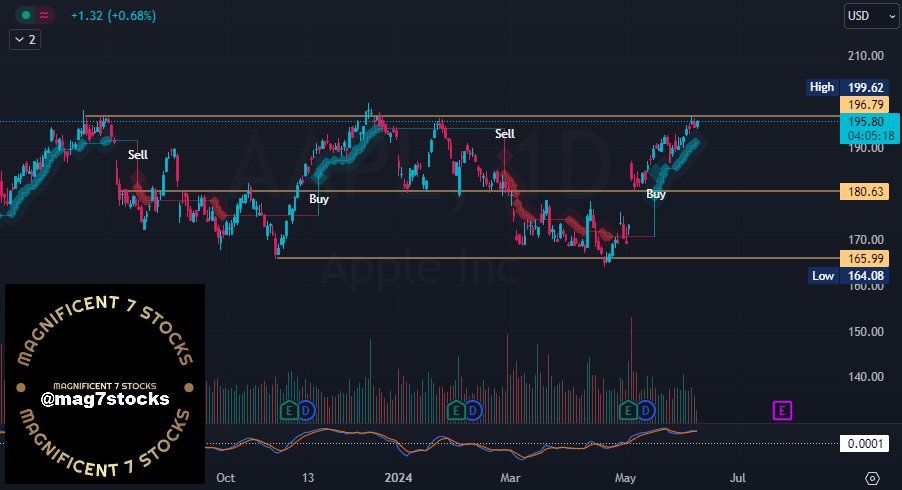The image size is (902, 490).
Task: Click the 2024 label on time axis
Action: [x=398, y=478]
